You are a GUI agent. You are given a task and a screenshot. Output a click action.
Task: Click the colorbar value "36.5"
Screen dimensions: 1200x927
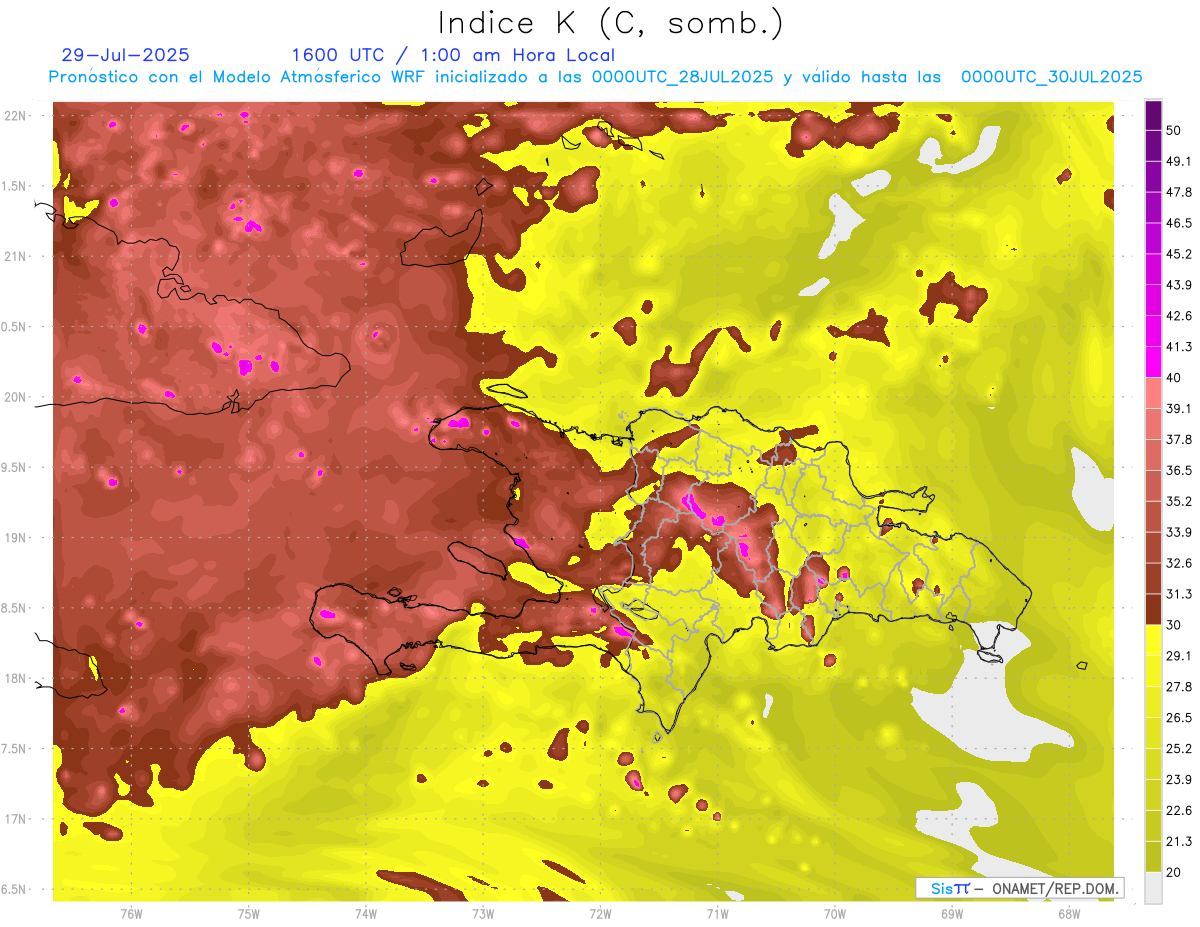[1179, 470]
